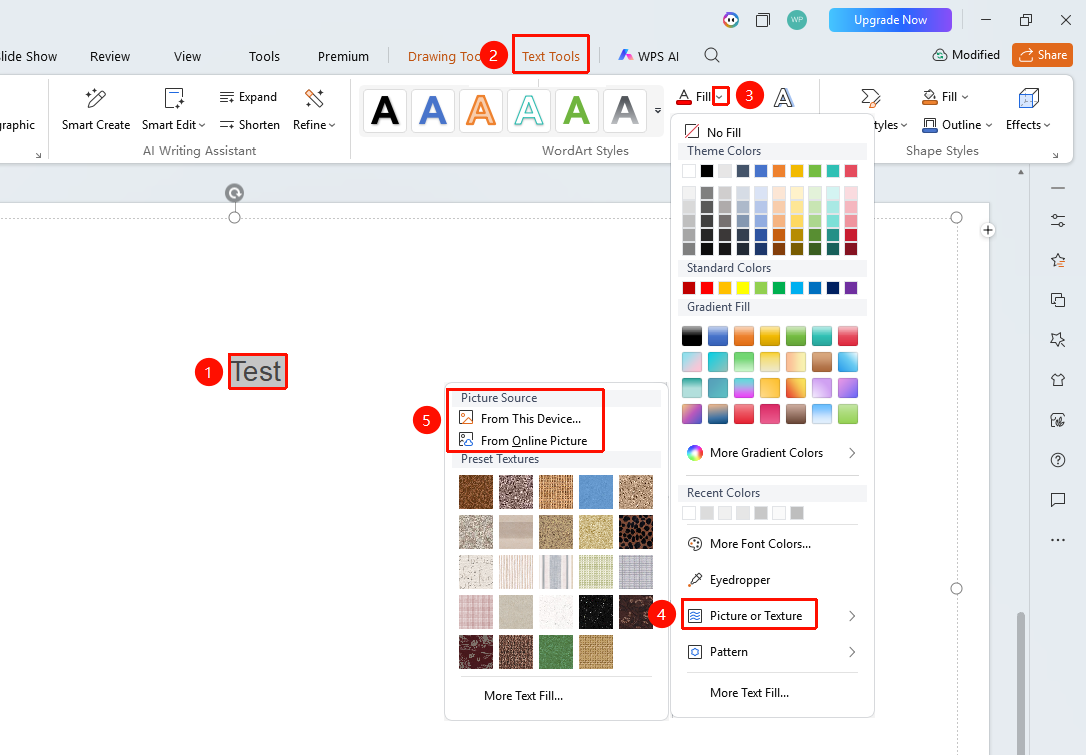Viewport: 1086px width, 755px height.
Task: Apply the orange outlined WordArt style
Action: pos(481,110)
